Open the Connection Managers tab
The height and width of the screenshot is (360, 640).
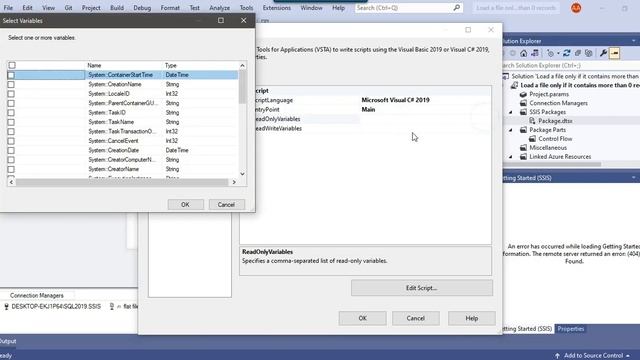pyautogui.click(x=37, y=296)
